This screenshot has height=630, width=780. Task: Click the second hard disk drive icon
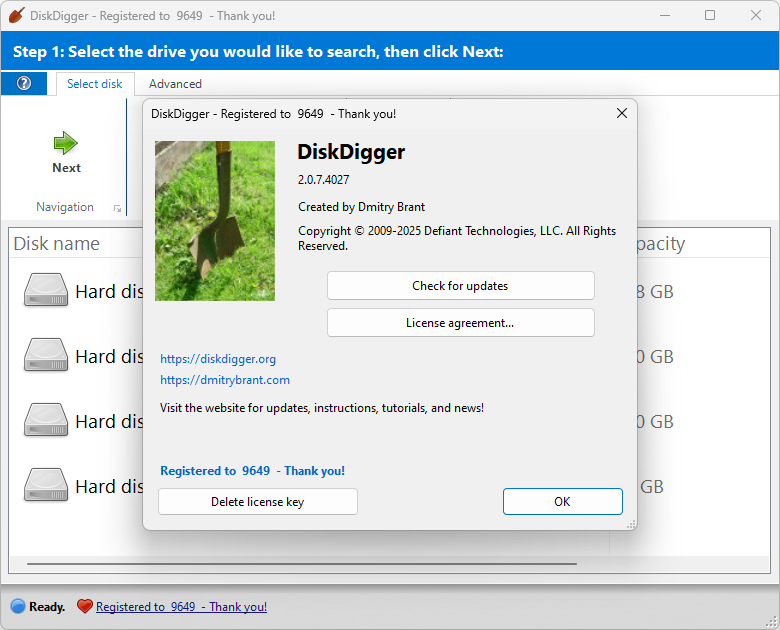[46, 355]
